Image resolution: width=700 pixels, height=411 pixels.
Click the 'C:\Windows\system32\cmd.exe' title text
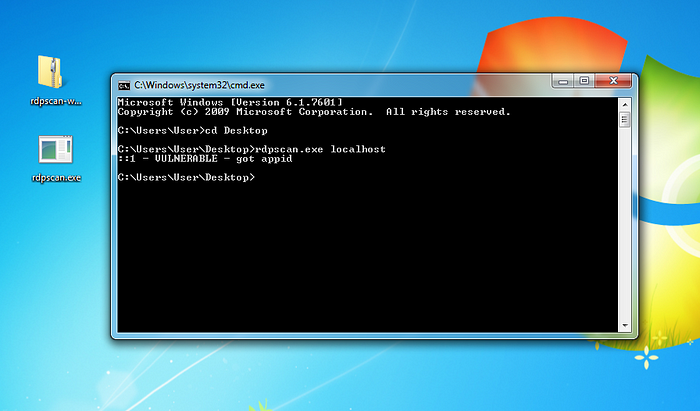pos(200,85)
